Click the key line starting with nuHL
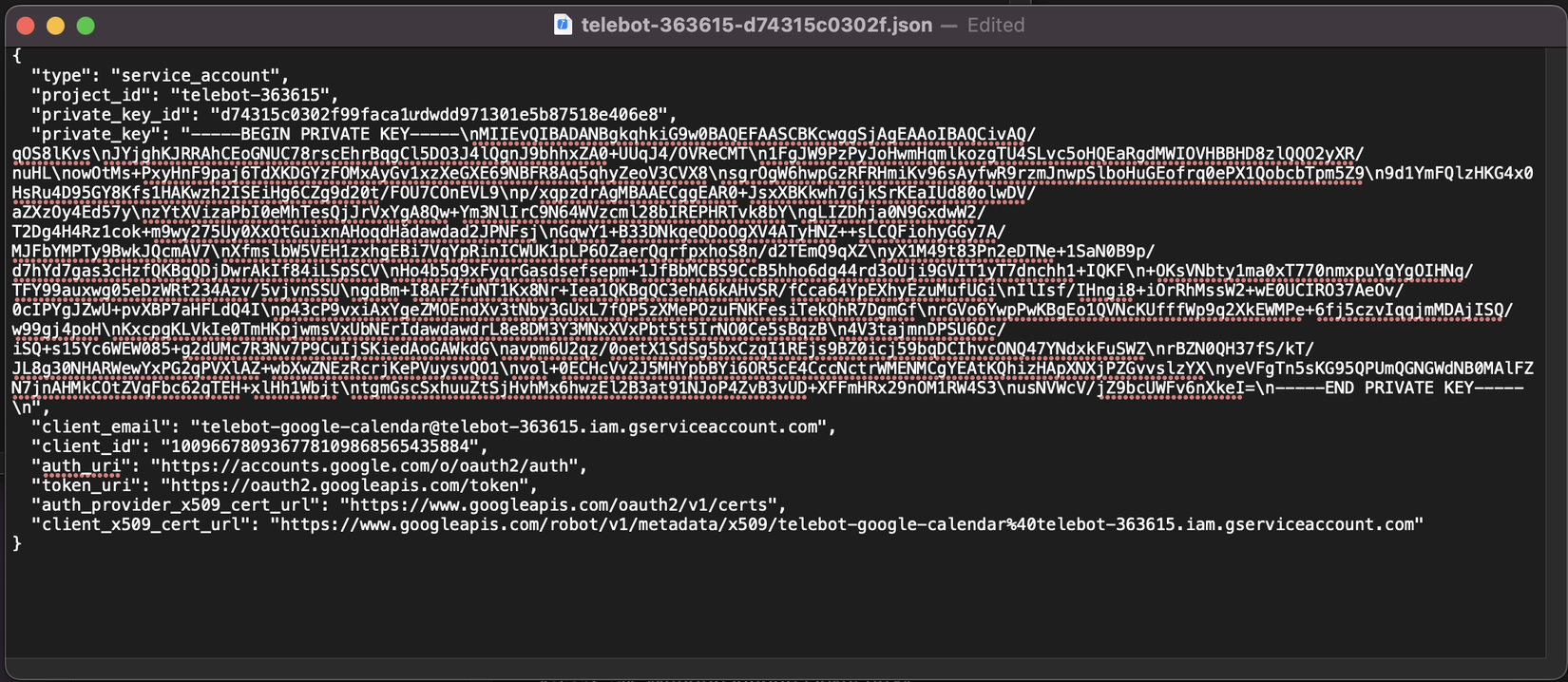The height and width of the screenshot is (682, 1568). 773,173
